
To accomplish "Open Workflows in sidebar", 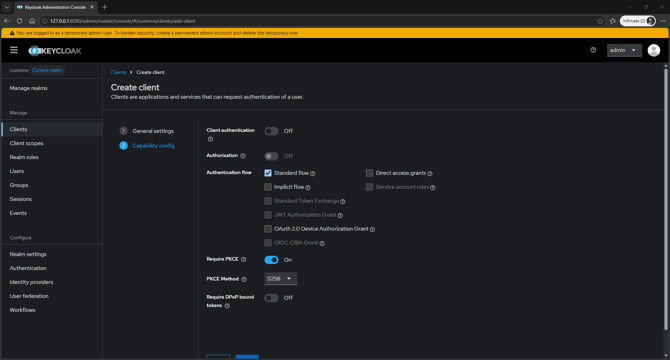I will point(22,310).
